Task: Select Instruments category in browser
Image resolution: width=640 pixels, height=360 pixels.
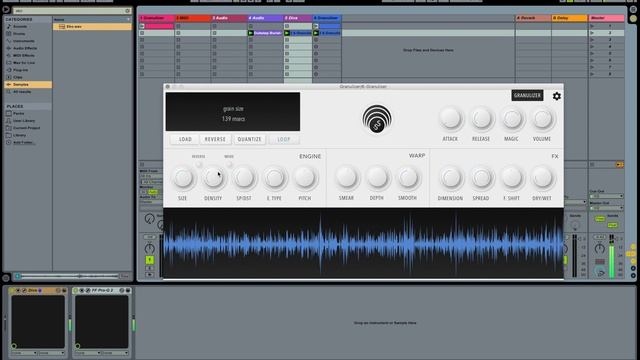Action: [x=23, y=41]
